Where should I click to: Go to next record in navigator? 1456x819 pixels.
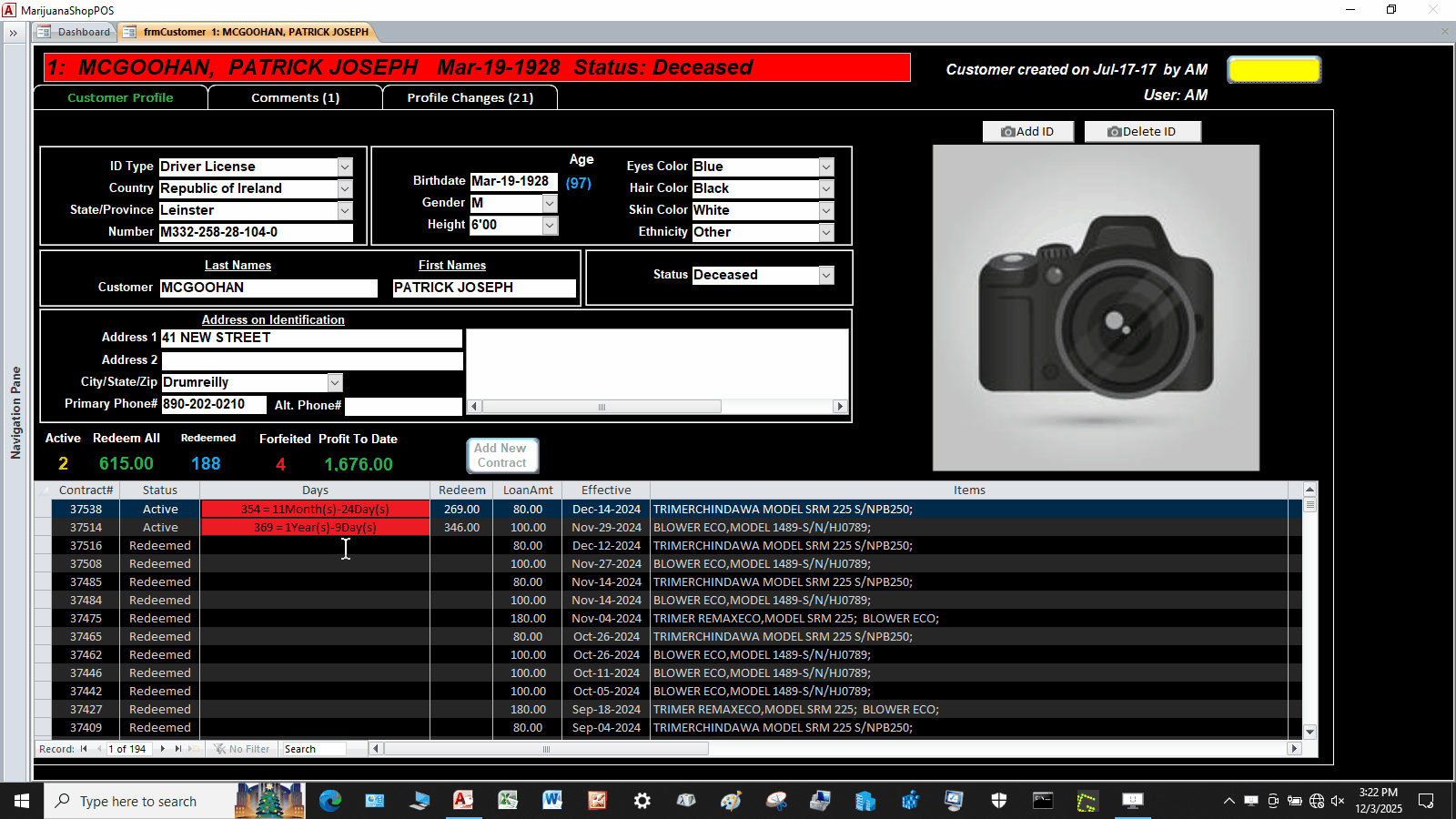coord(163,749)
